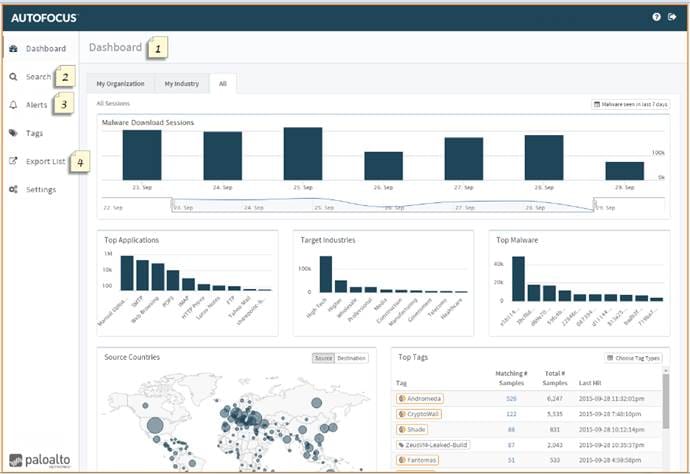Click total samples value 6,247
The image size is (690, 474).
(555, 398)
